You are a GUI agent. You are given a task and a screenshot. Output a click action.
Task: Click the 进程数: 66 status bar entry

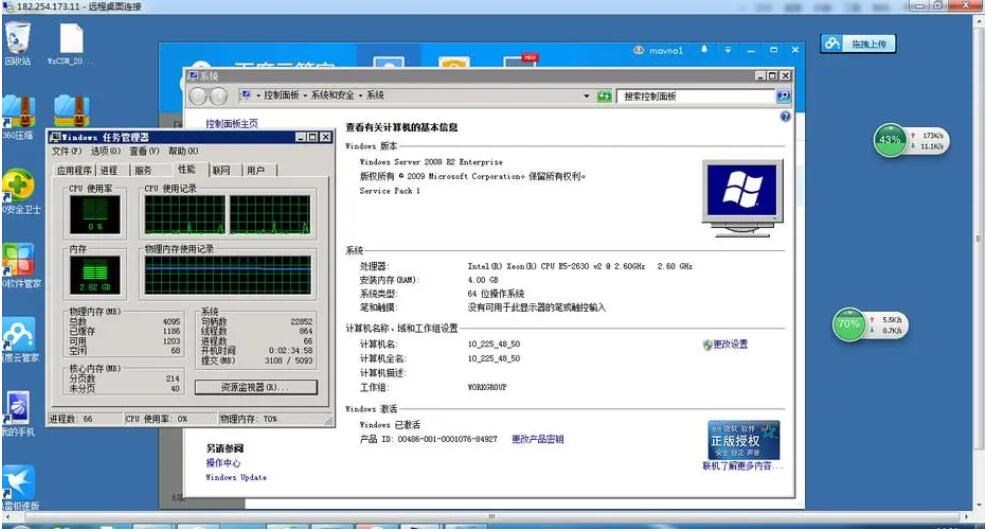[70, 419]
